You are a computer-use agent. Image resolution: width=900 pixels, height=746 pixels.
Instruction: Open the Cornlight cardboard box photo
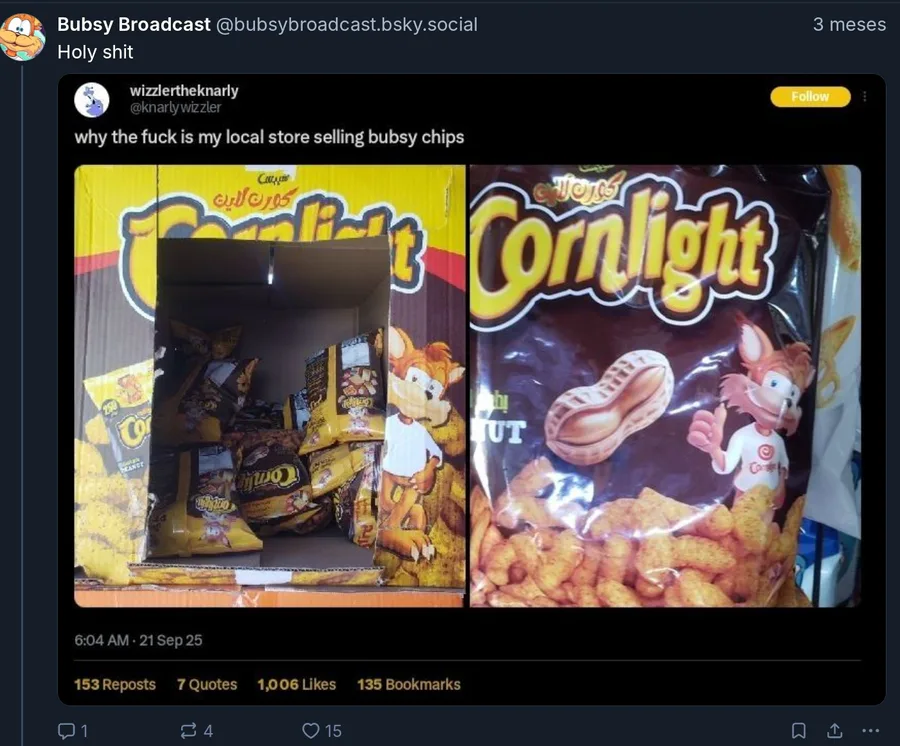click(270, 386)
